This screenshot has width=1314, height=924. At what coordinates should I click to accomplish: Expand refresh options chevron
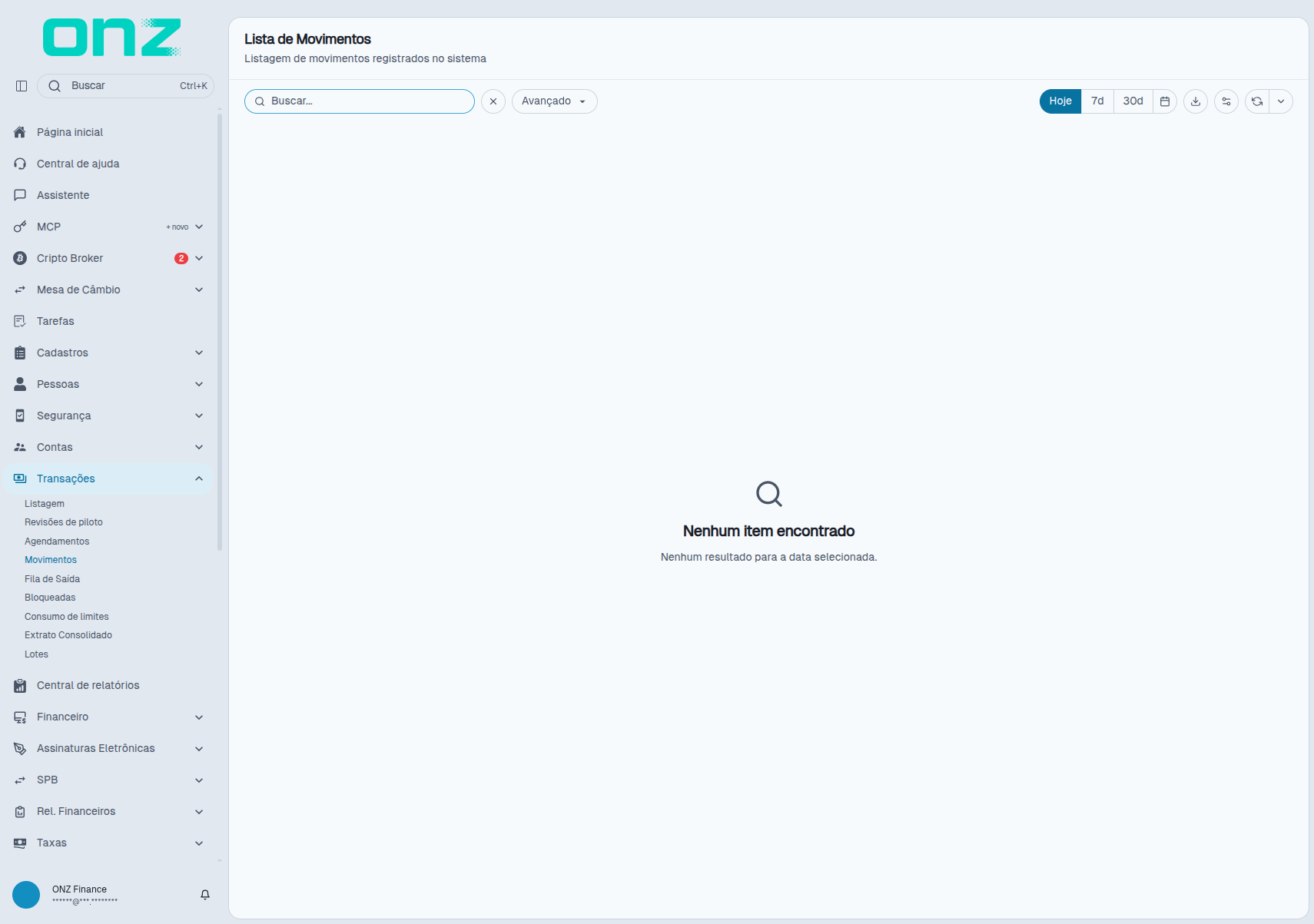tap(1281, 101)
